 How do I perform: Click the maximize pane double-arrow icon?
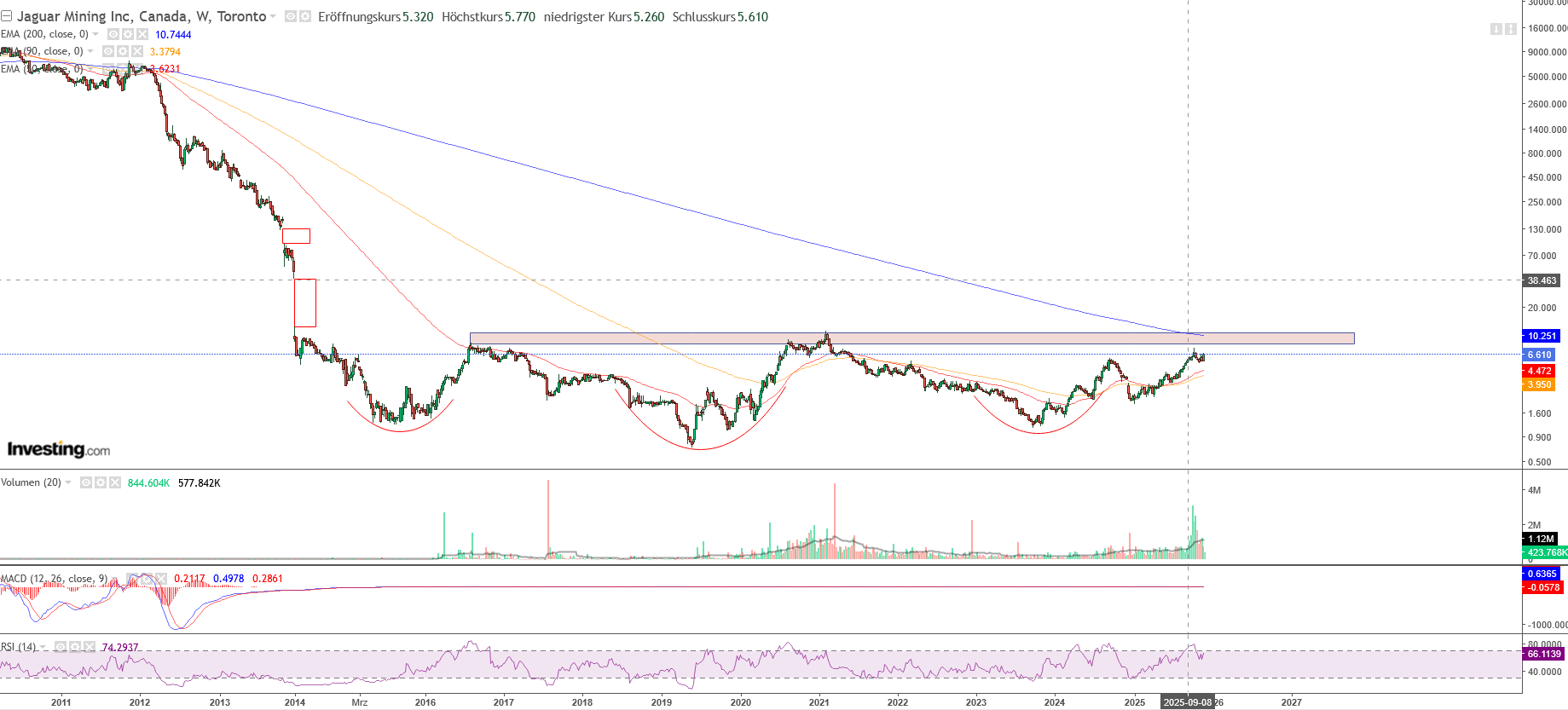1511,29
